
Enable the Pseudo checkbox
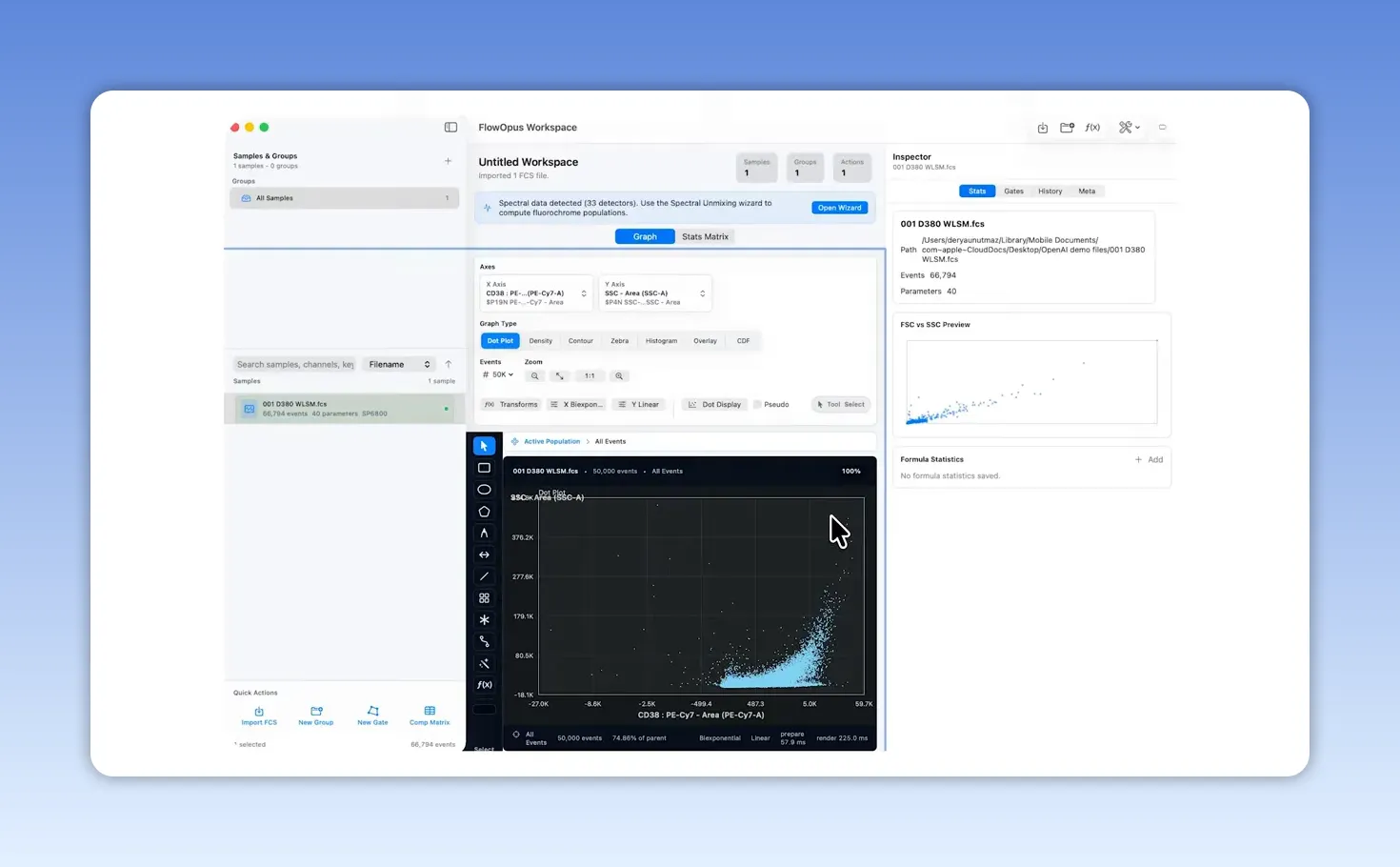pyautogui.click(x=757, y=405)
